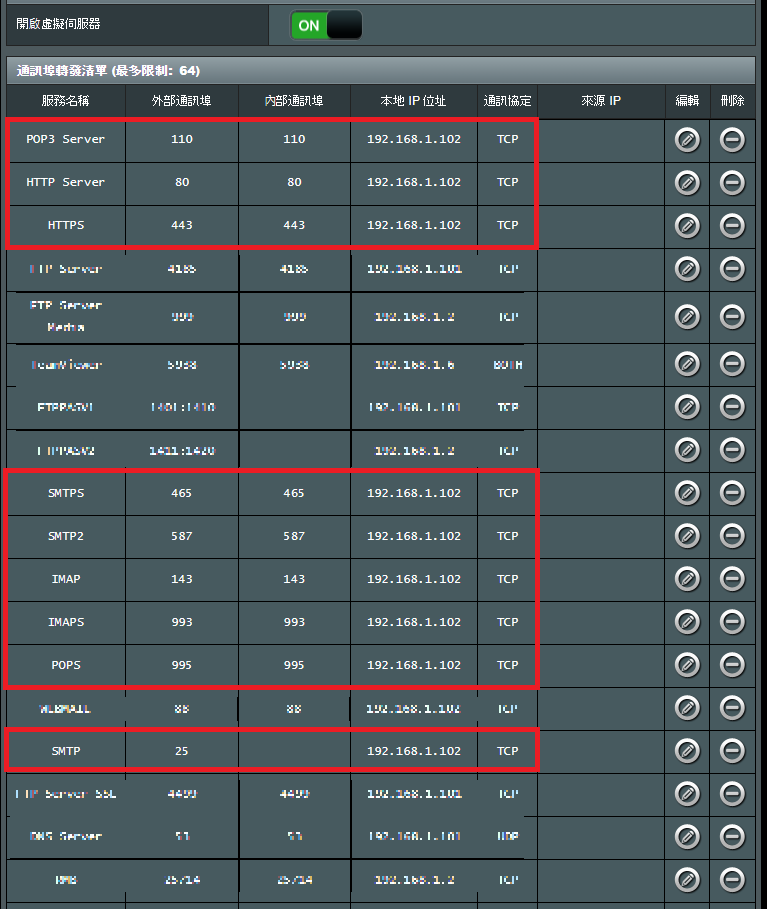Delete the POP3 Server rule
Image resolution: width=767 pixels, height=909 pixels.
pyautogui.click(x=732, y=140)
